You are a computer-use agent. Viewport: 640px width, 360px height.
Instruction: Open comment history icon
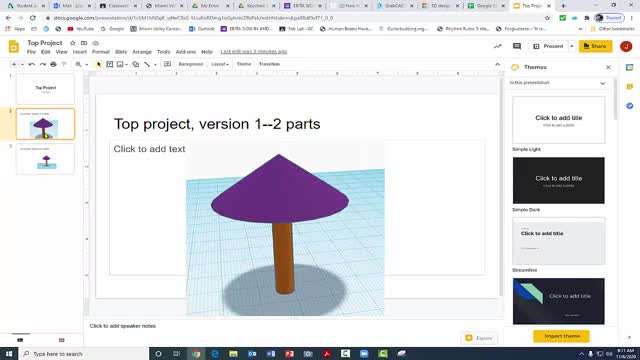517,46
